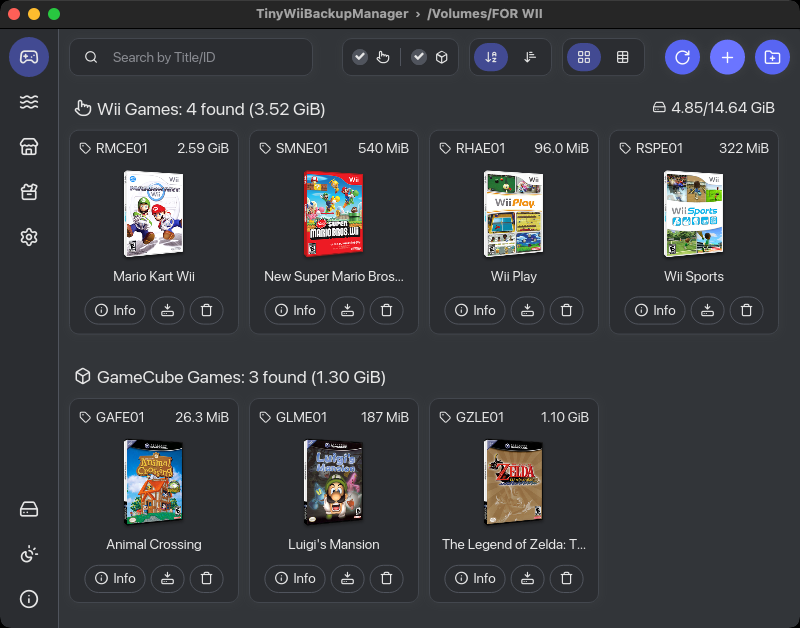800x628 pixels.
Task: Switch to table list view
Action: click(x=623, y=57)
